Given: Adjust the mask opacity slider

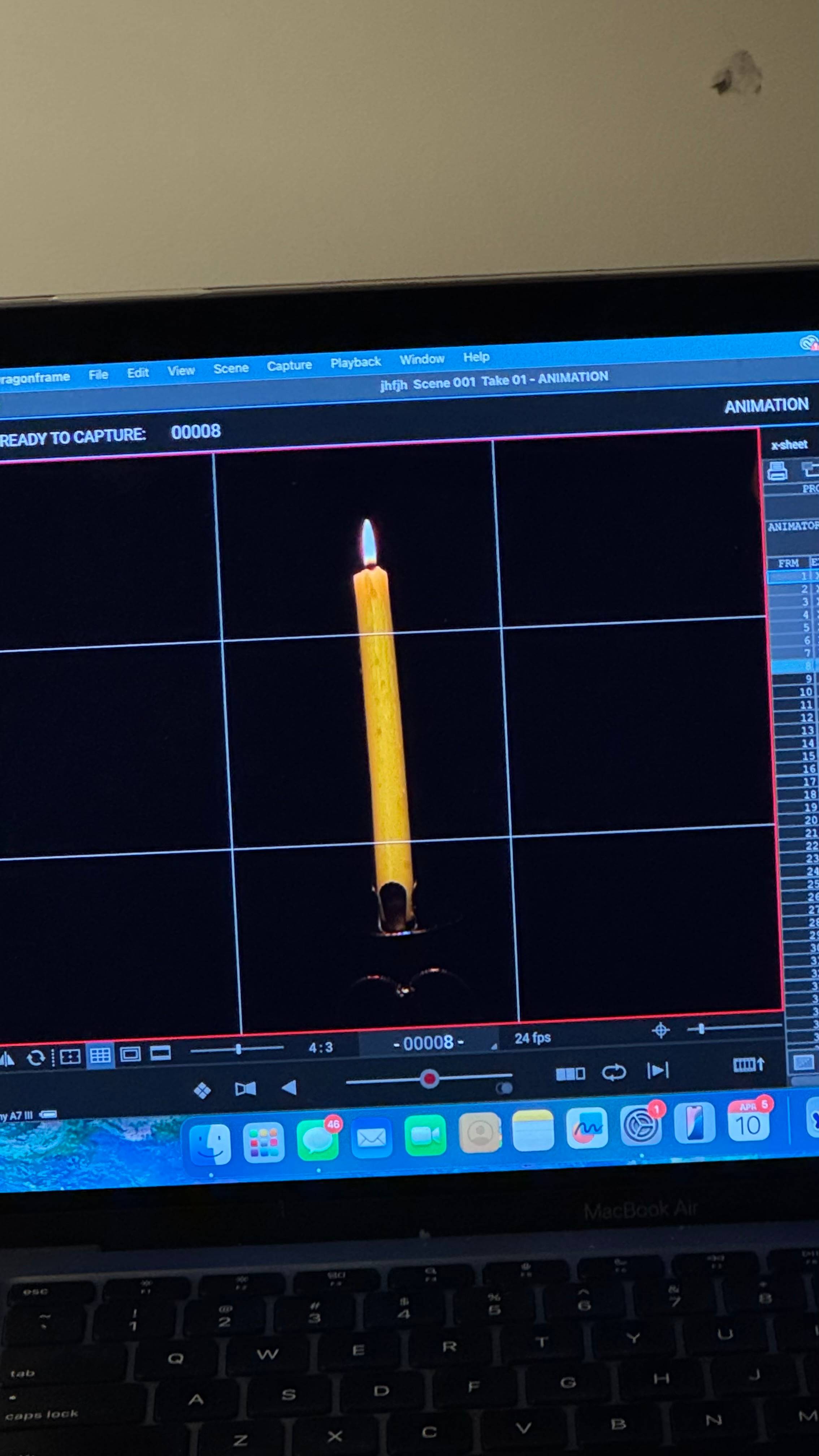Looking at the screenshot, I should click(237, 1049).
